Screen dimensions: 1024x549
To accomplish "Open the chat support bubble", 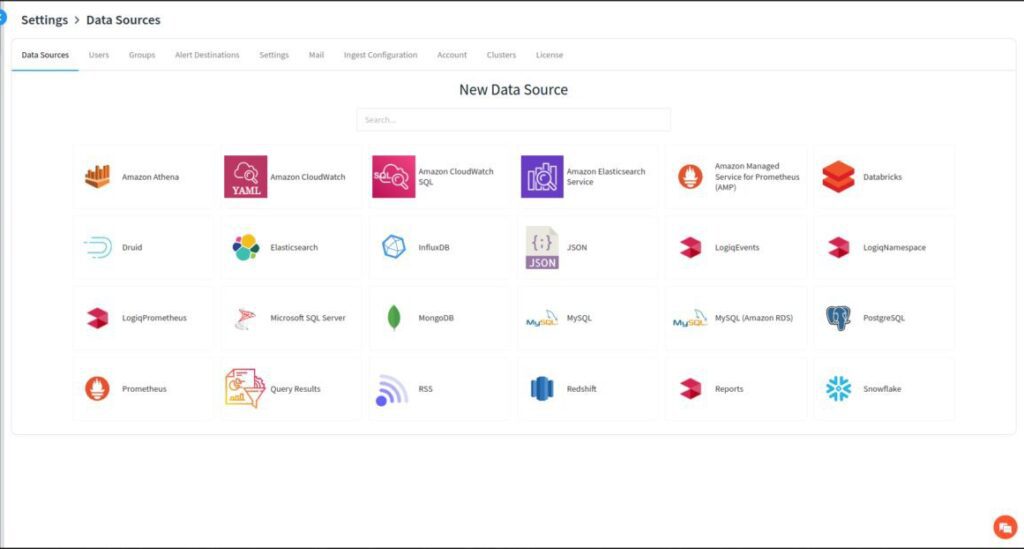I will pyautogui.click(x=1005, y=527).
